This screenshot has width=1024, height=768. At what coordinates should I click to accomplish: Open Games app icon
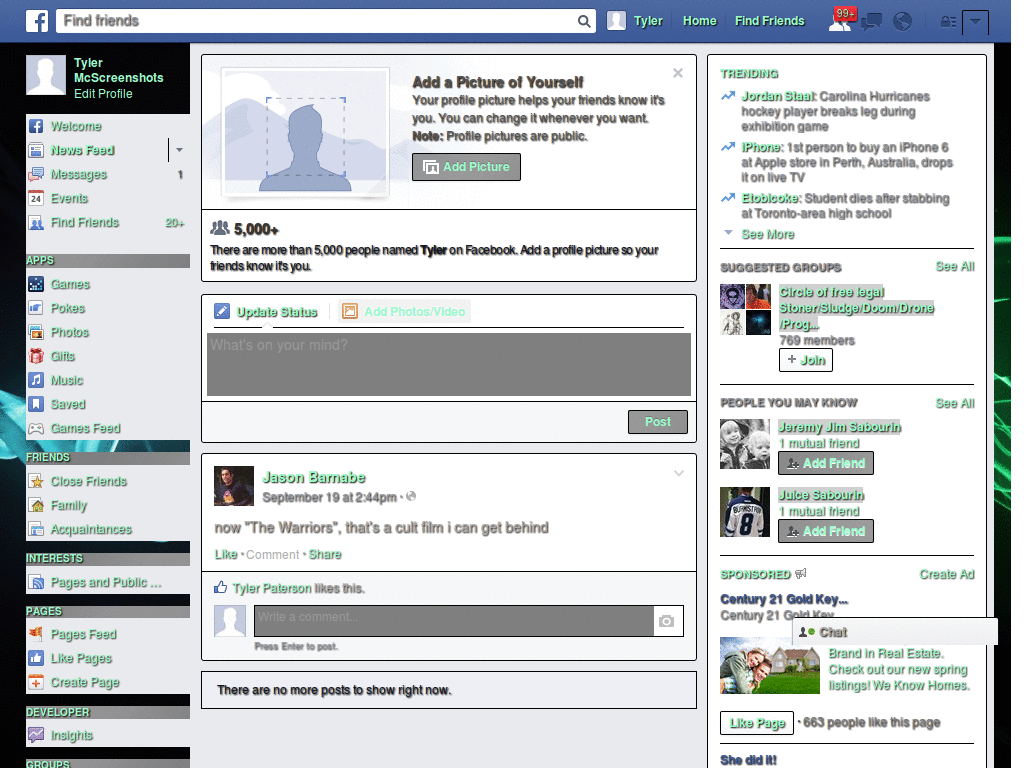point(36,284)
